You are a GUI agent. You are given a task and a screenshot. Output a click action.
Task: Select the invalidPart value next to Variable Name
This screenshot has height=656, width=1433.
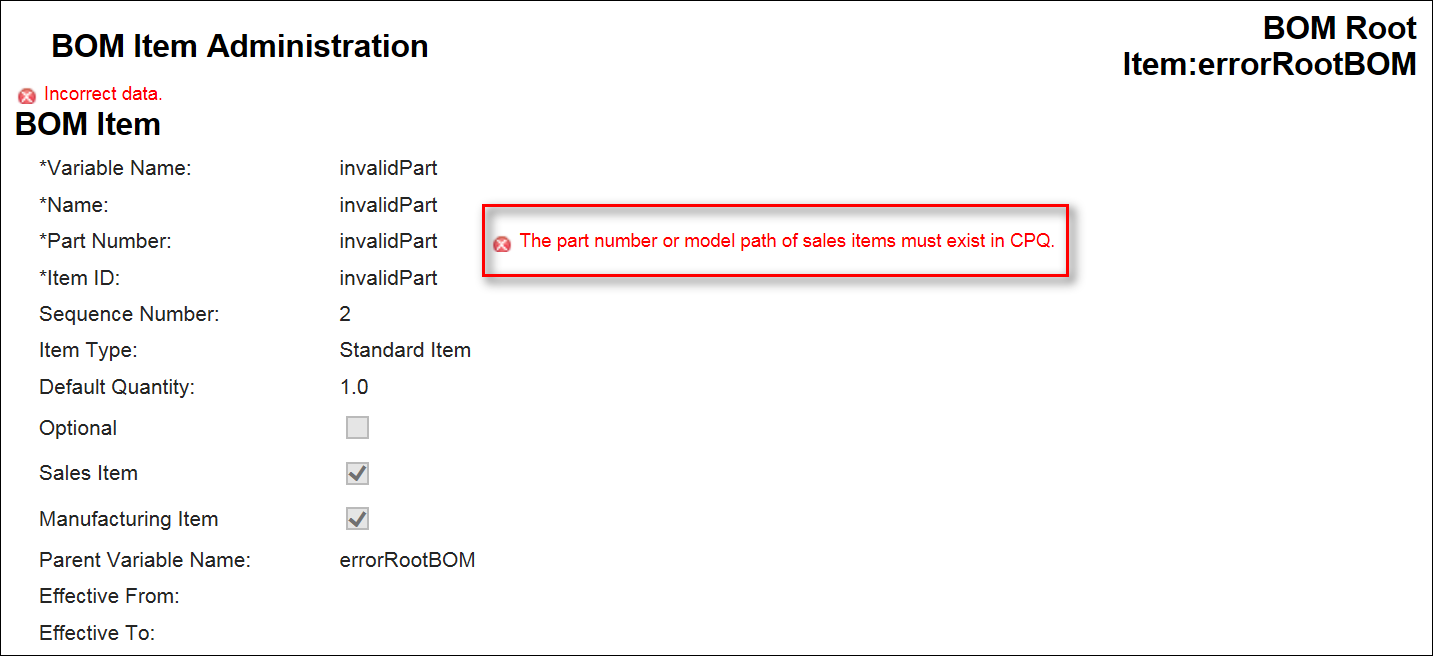pos(388,167)
